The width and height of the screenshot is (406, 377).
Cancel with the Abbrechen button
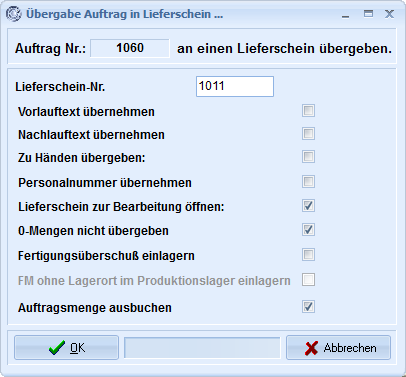click(x=338, y=348)
